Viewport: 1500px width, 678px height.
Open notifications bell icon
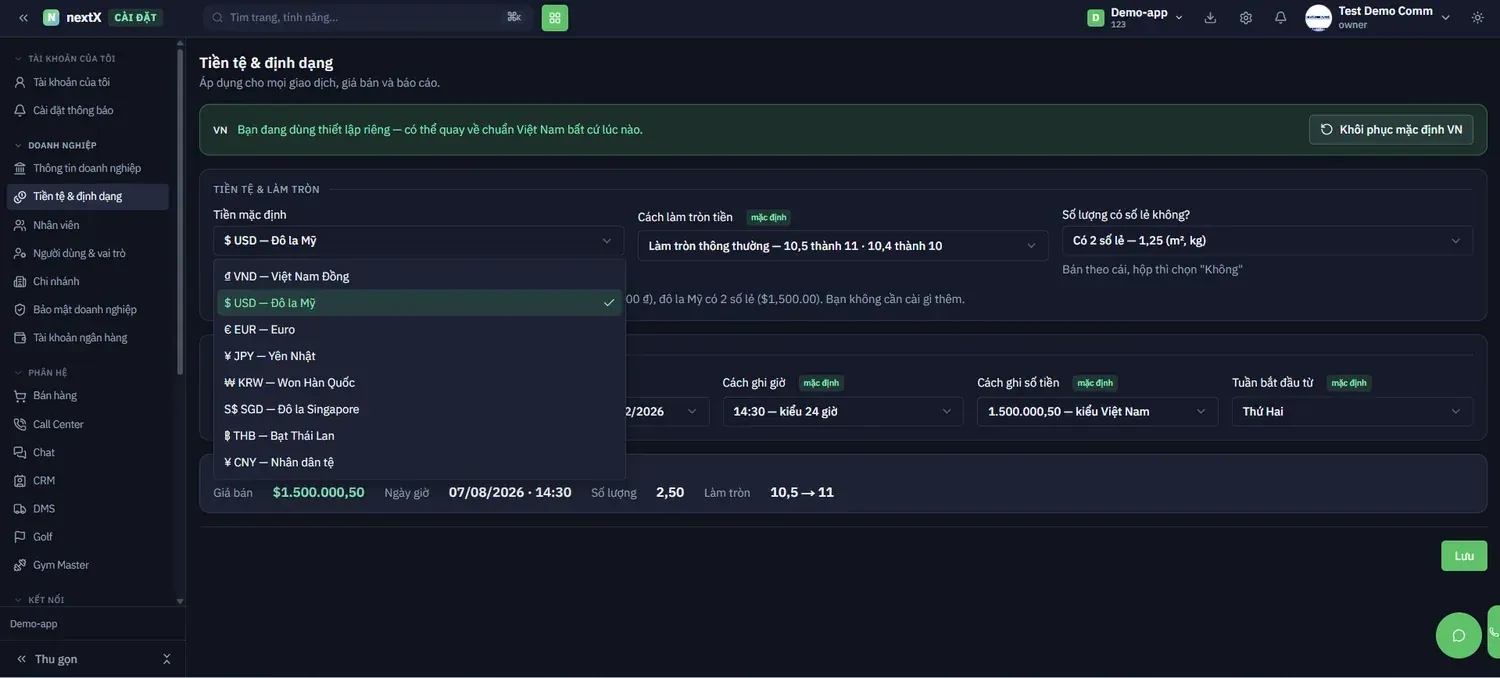tap(1281, 17)
